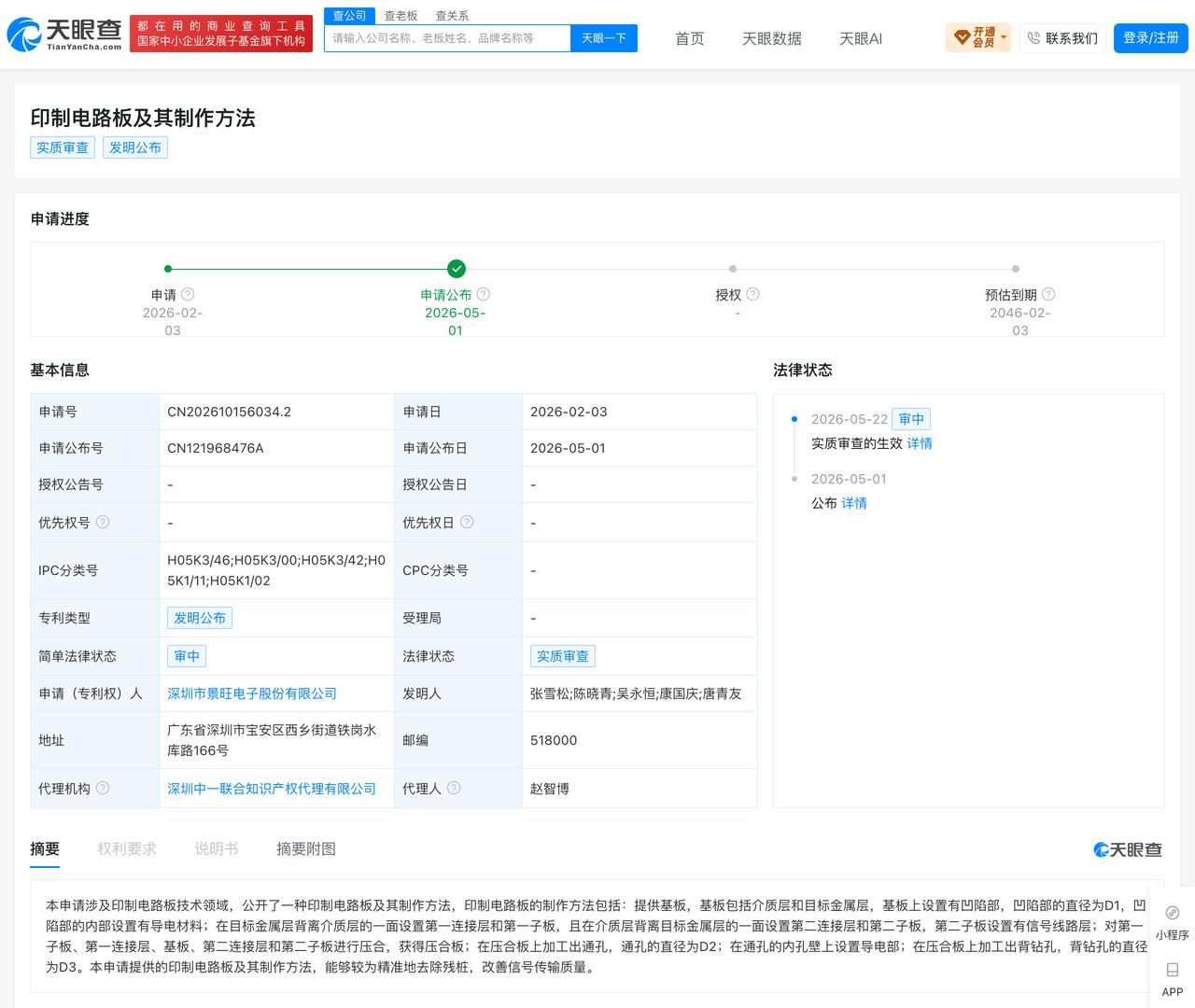Open 天眼数据 navigation item

point(772,38)
